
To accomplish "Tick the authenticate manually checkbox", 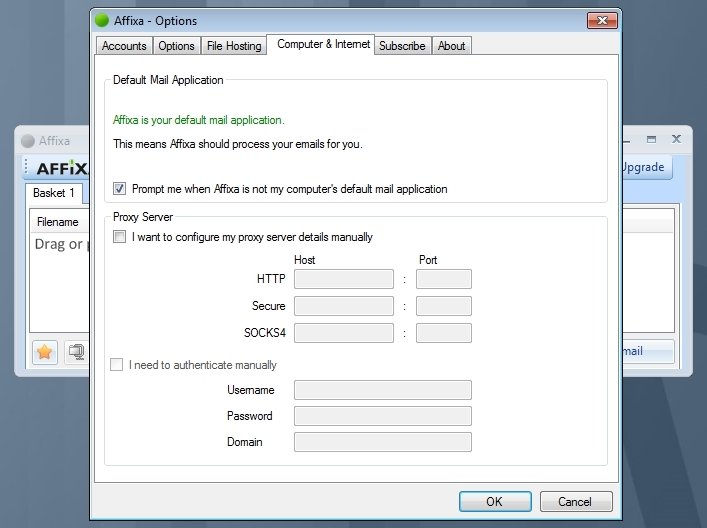I will point(117,364).
